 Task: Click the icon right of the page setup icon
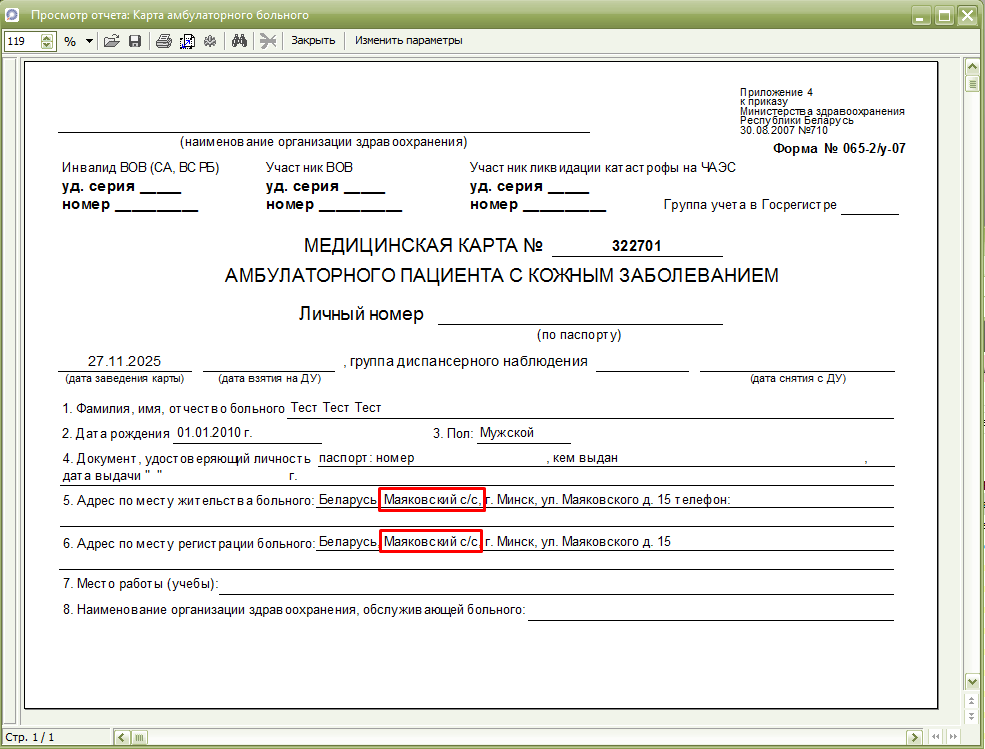pos(209,41)
